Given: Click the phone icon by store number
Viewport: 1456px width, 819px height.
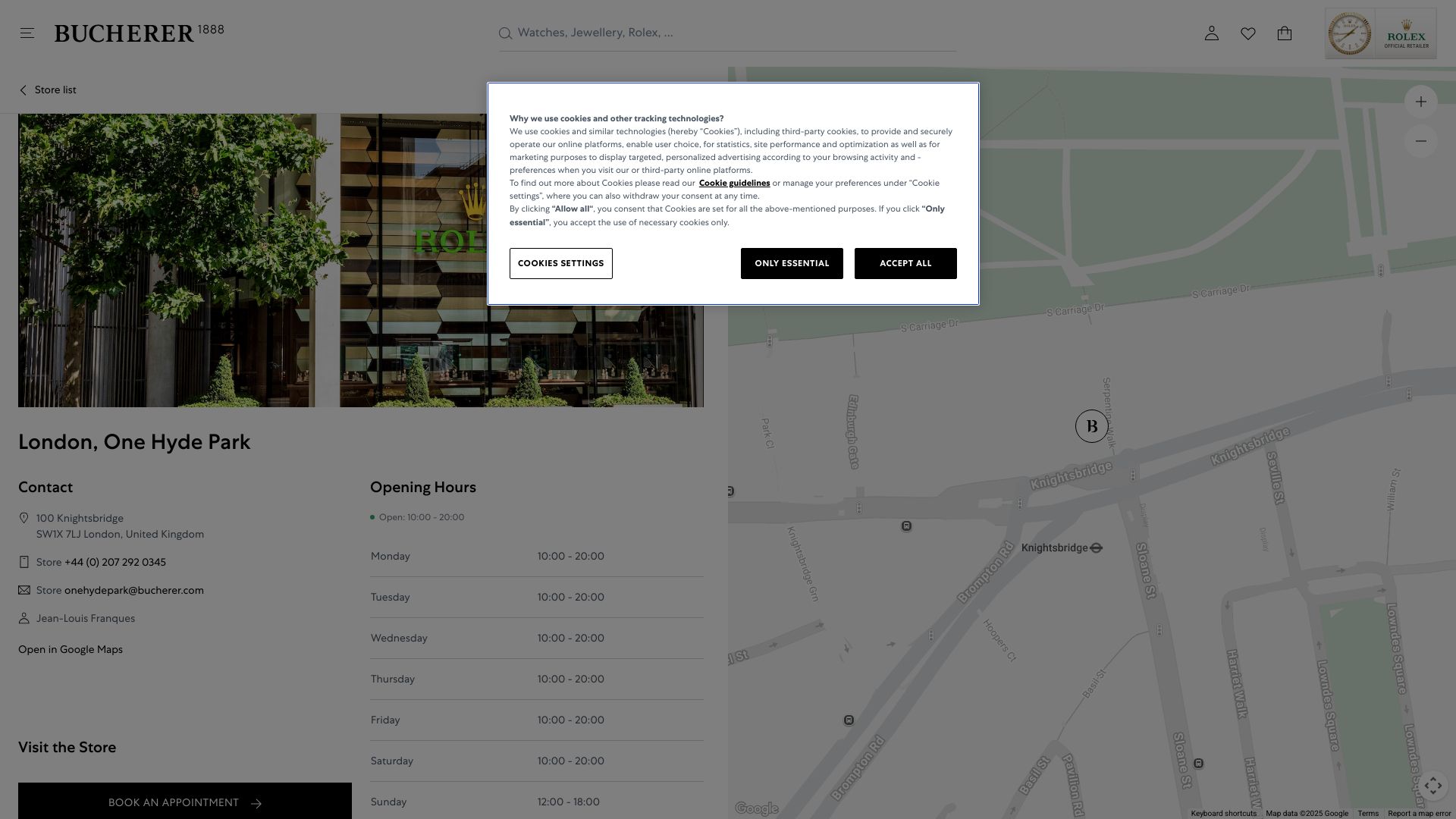Looking at the screenshot, I should pos(24,562).
